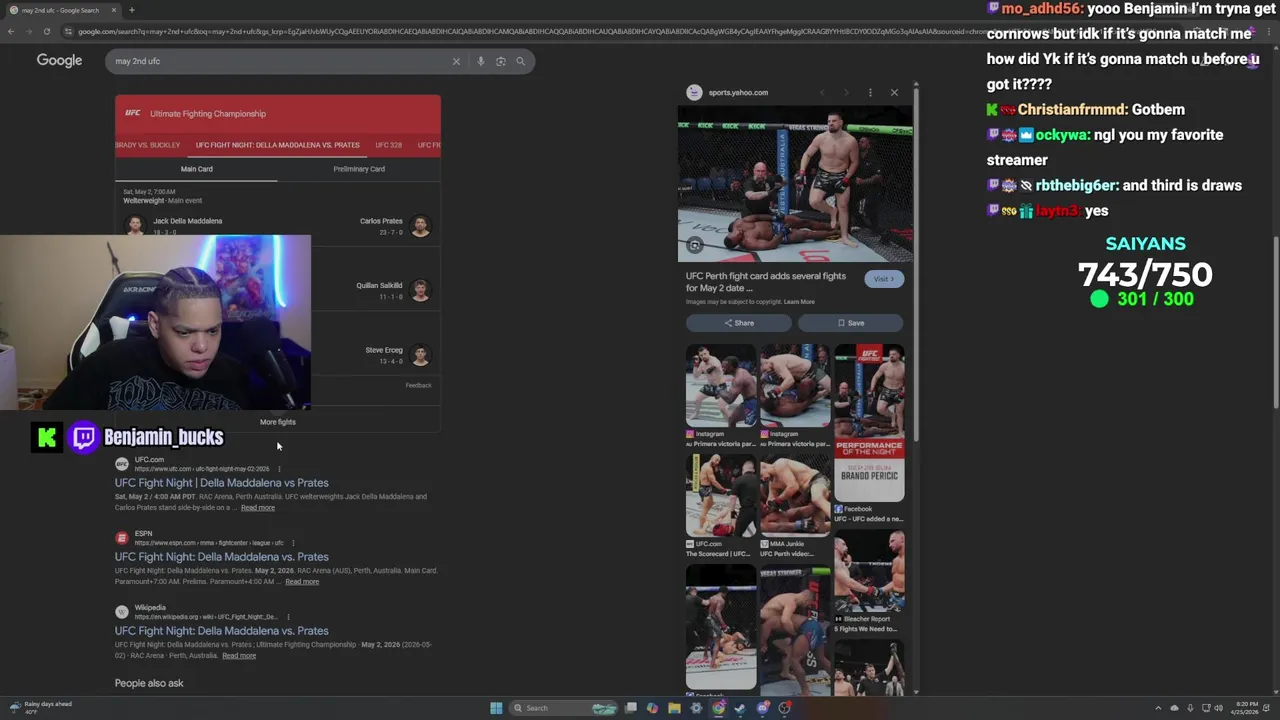Select UFC Fight Night Della Maddalena vs. Prates tab
Screen dimensions: 1280x720
pos(277,145)
